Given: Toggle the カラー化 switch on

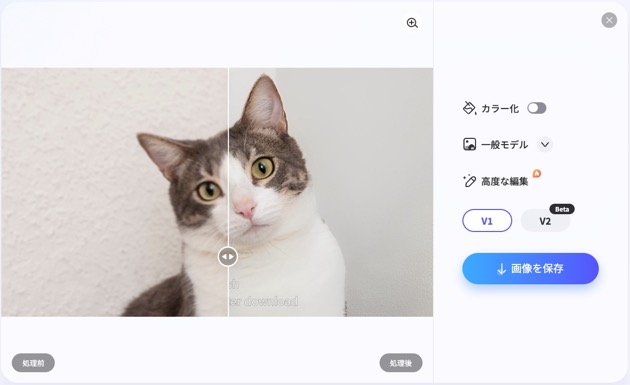Looking at the screenshot, I should [x=537, y=108].
